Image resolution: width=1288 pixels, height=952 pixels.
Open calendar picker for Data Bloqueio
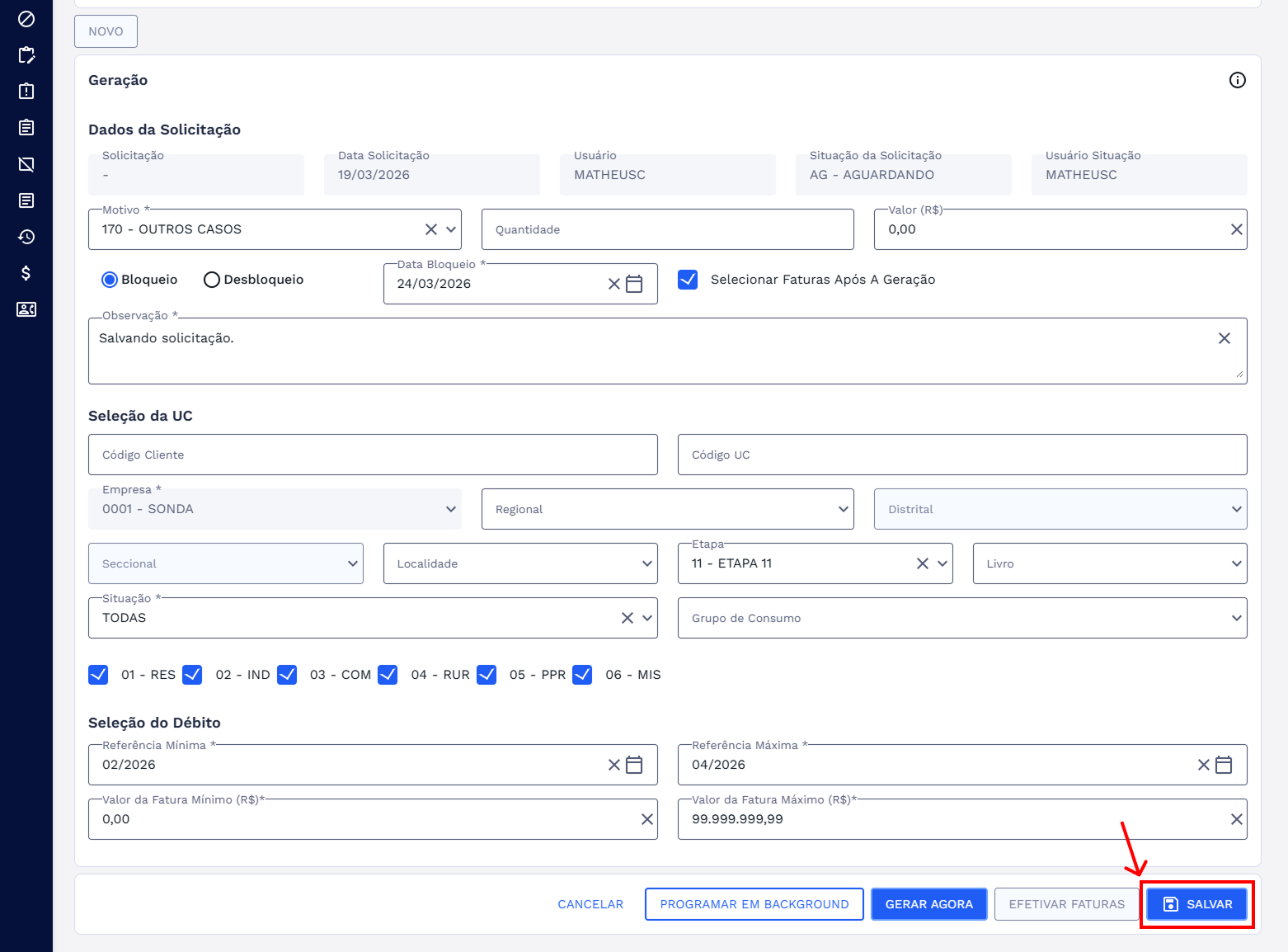tap(634, 284)
